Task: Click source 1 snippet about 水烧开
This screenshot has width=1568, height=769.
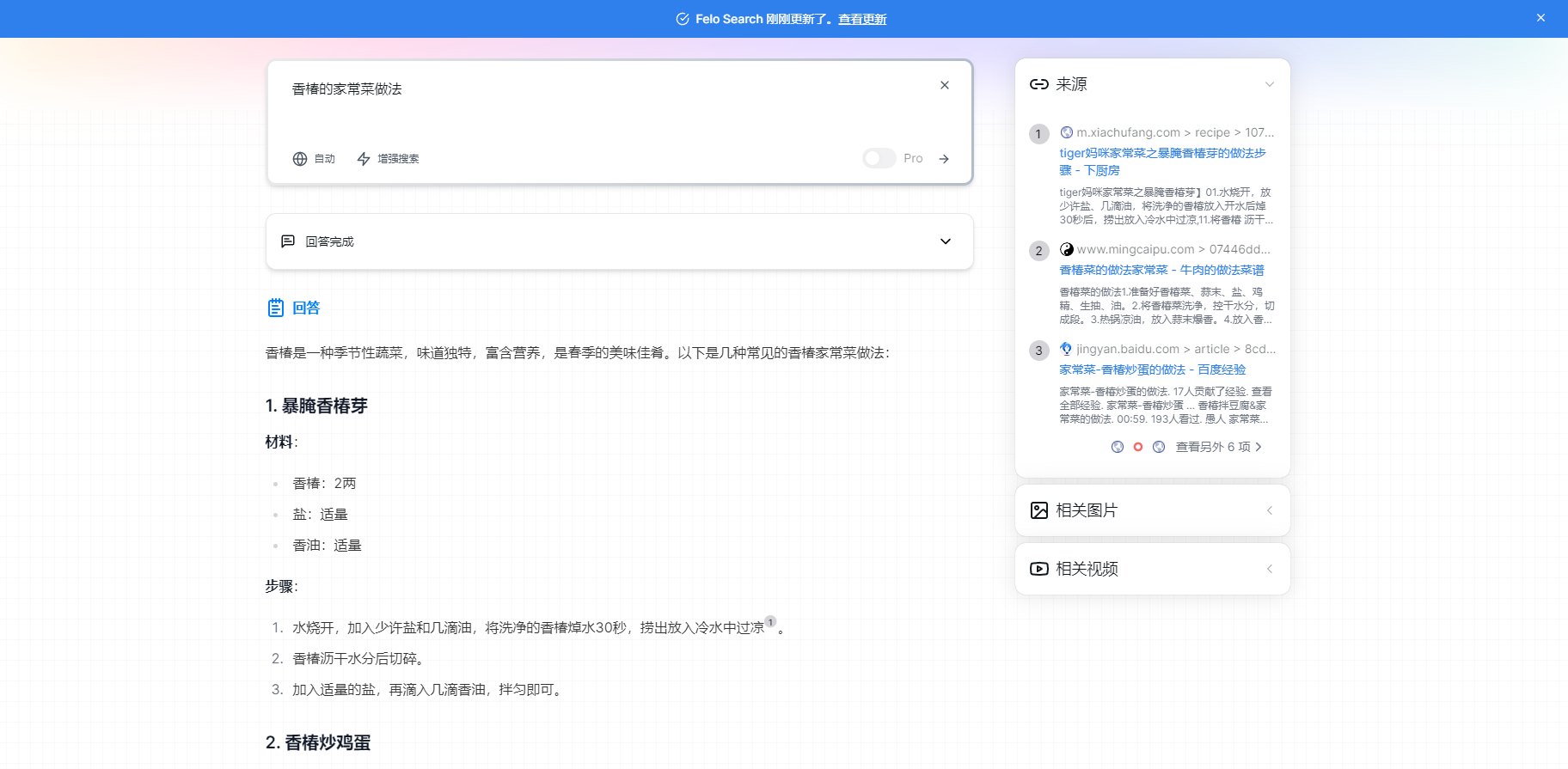Action: tap(1167, 206)
